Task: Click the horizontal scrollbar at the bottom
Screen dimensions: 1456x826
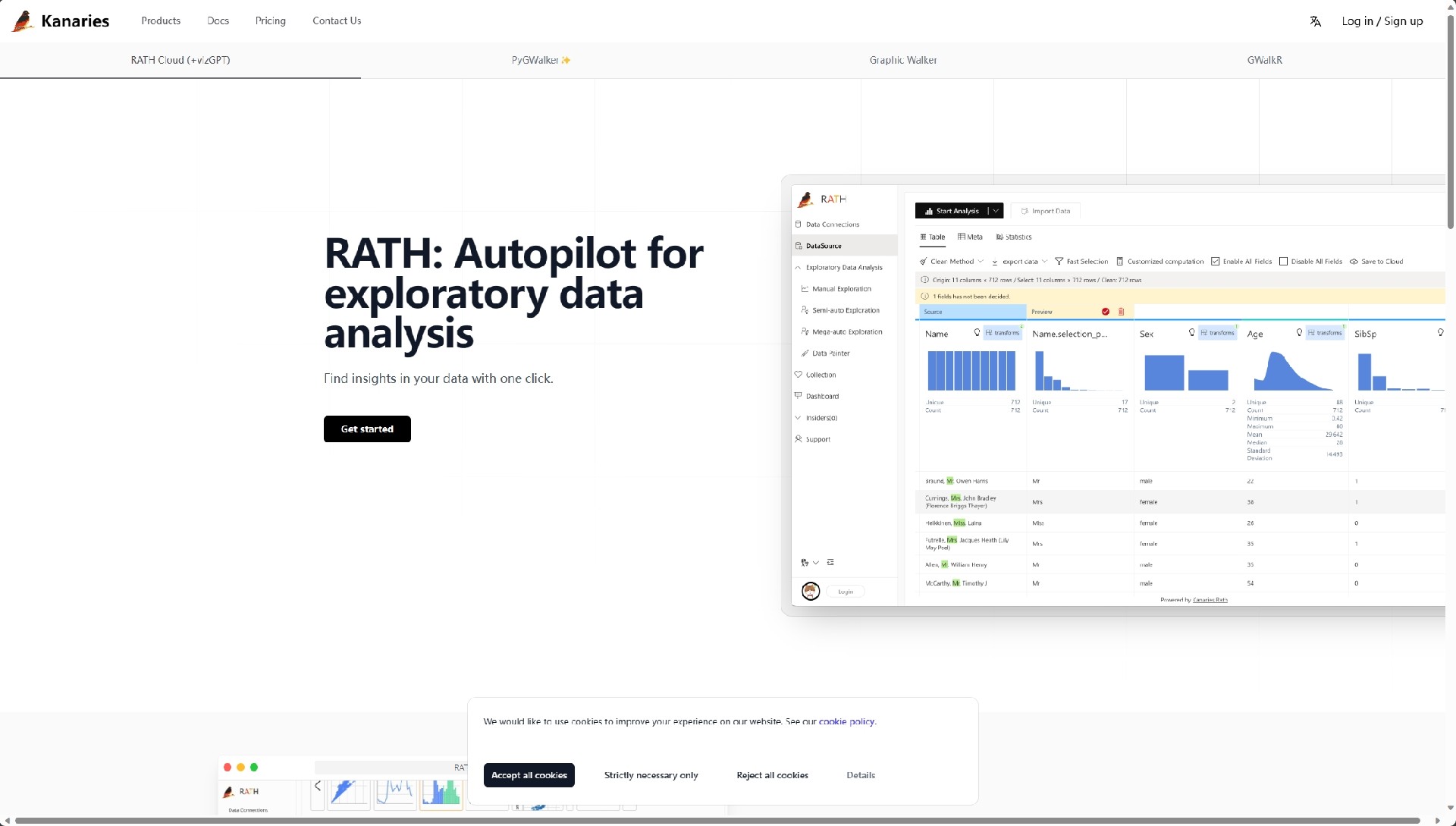Action: click(x=717, y=821)
